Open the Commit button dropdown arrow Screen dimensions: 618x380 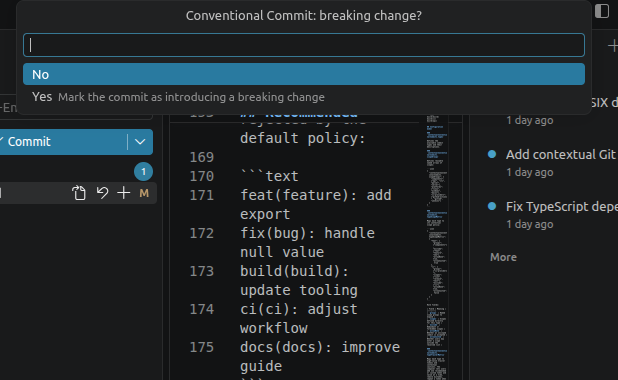140,142
